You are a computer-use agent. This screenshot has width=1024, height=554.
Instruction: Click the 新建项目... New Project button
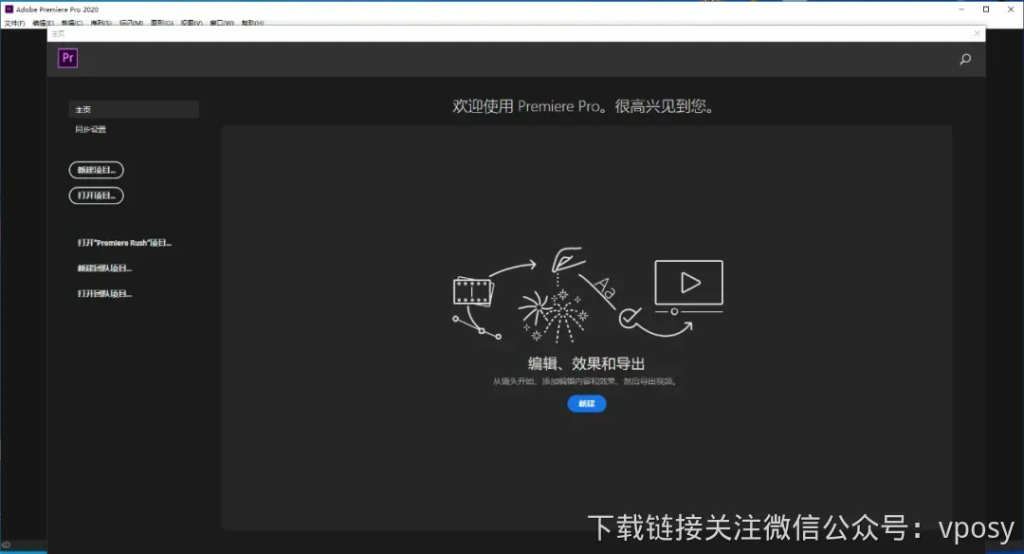pyautogui.click(x=96, y=170)
